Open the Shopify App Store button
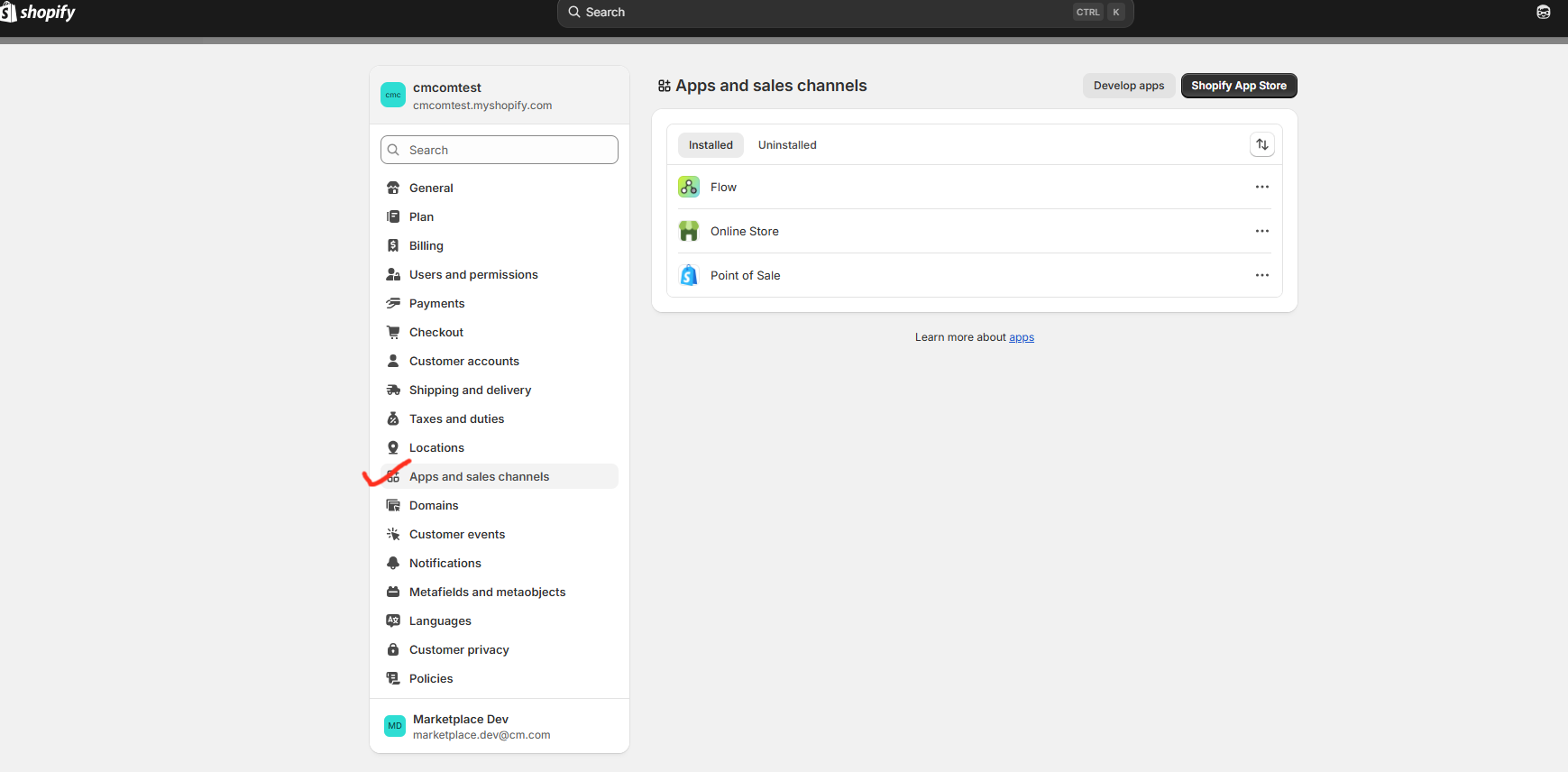Screen dimensions: 1568x772 [x=1238, y=86]
